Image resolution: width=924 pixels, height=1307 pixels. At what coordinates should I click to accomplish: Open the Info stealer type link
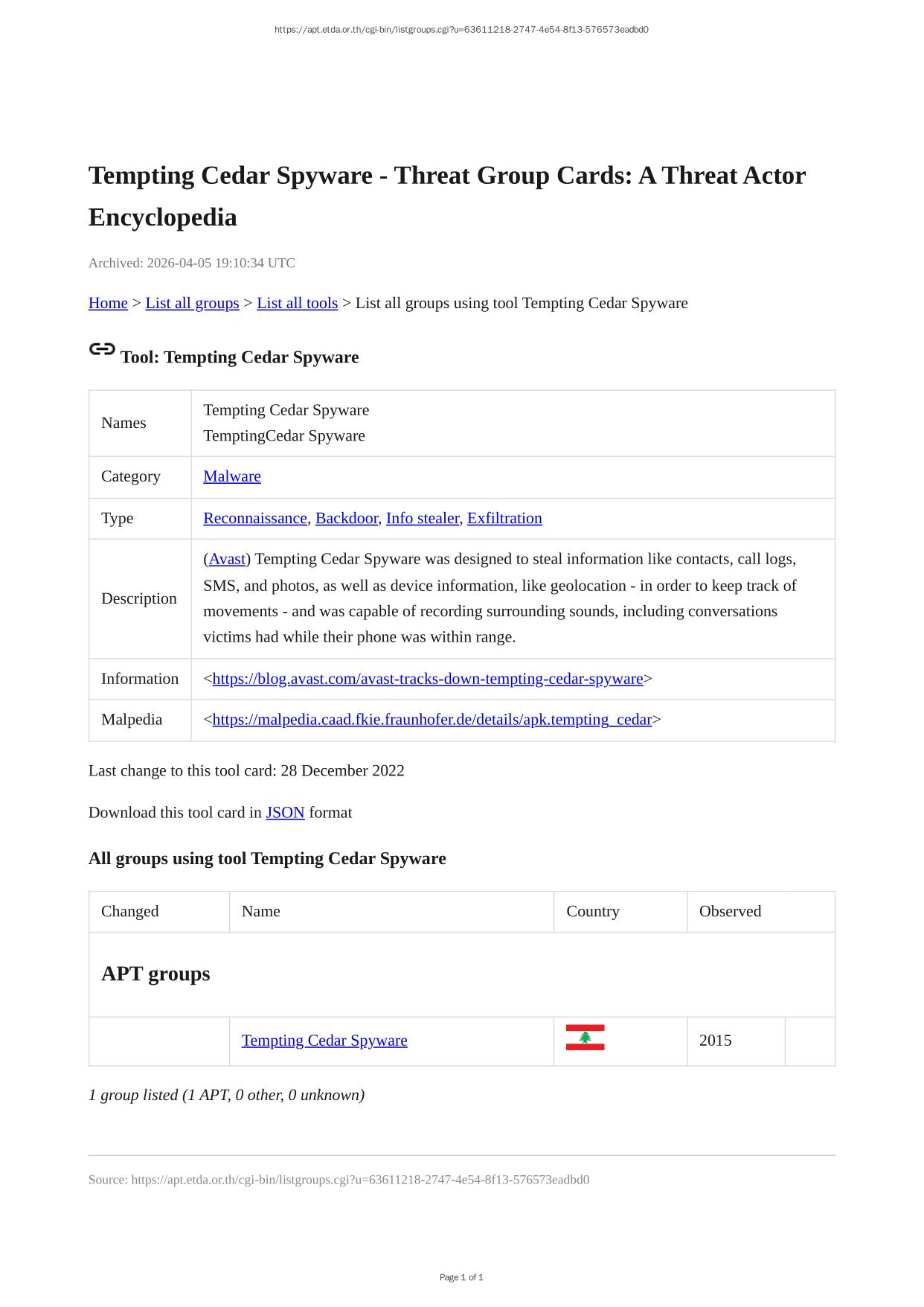pos(422,518)
